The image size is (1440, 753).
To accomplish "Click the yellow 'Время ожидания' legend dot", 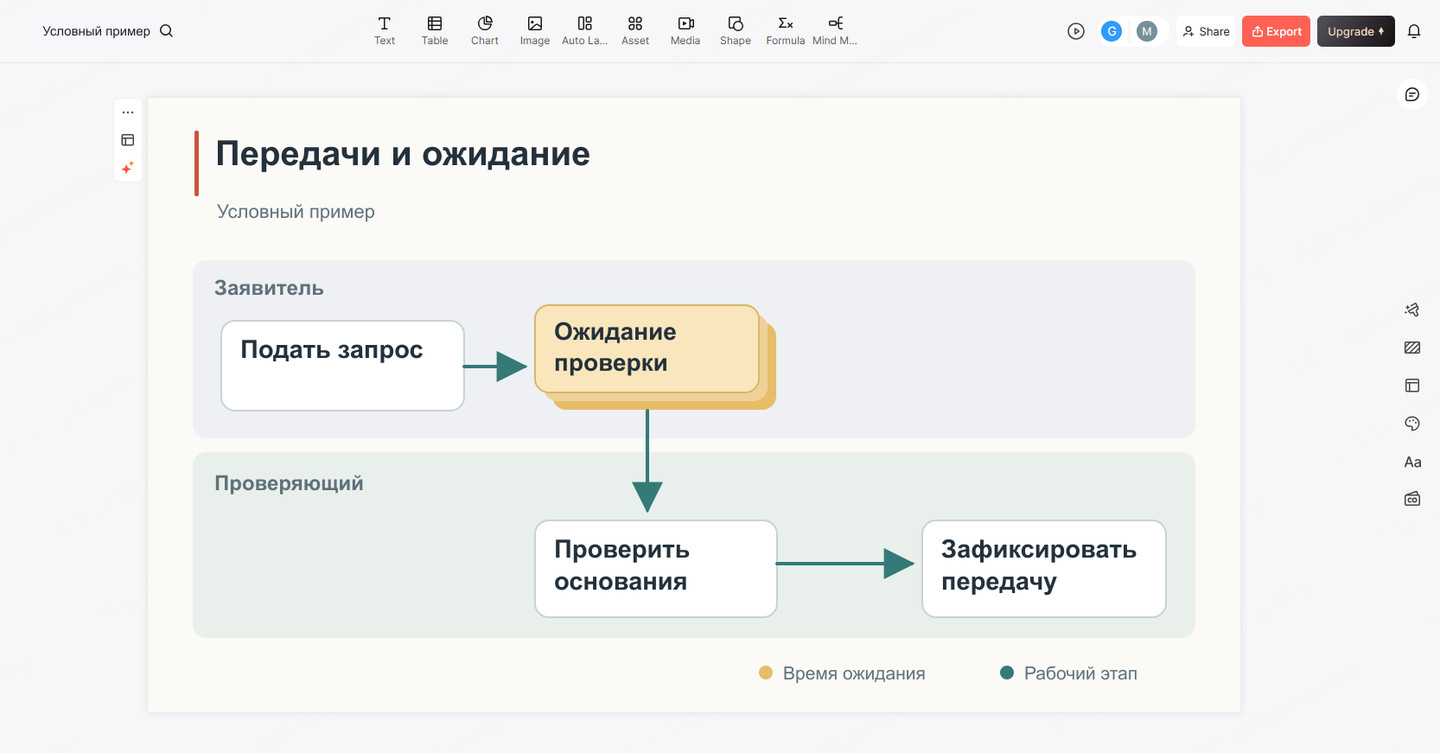I will pos(766,673).
